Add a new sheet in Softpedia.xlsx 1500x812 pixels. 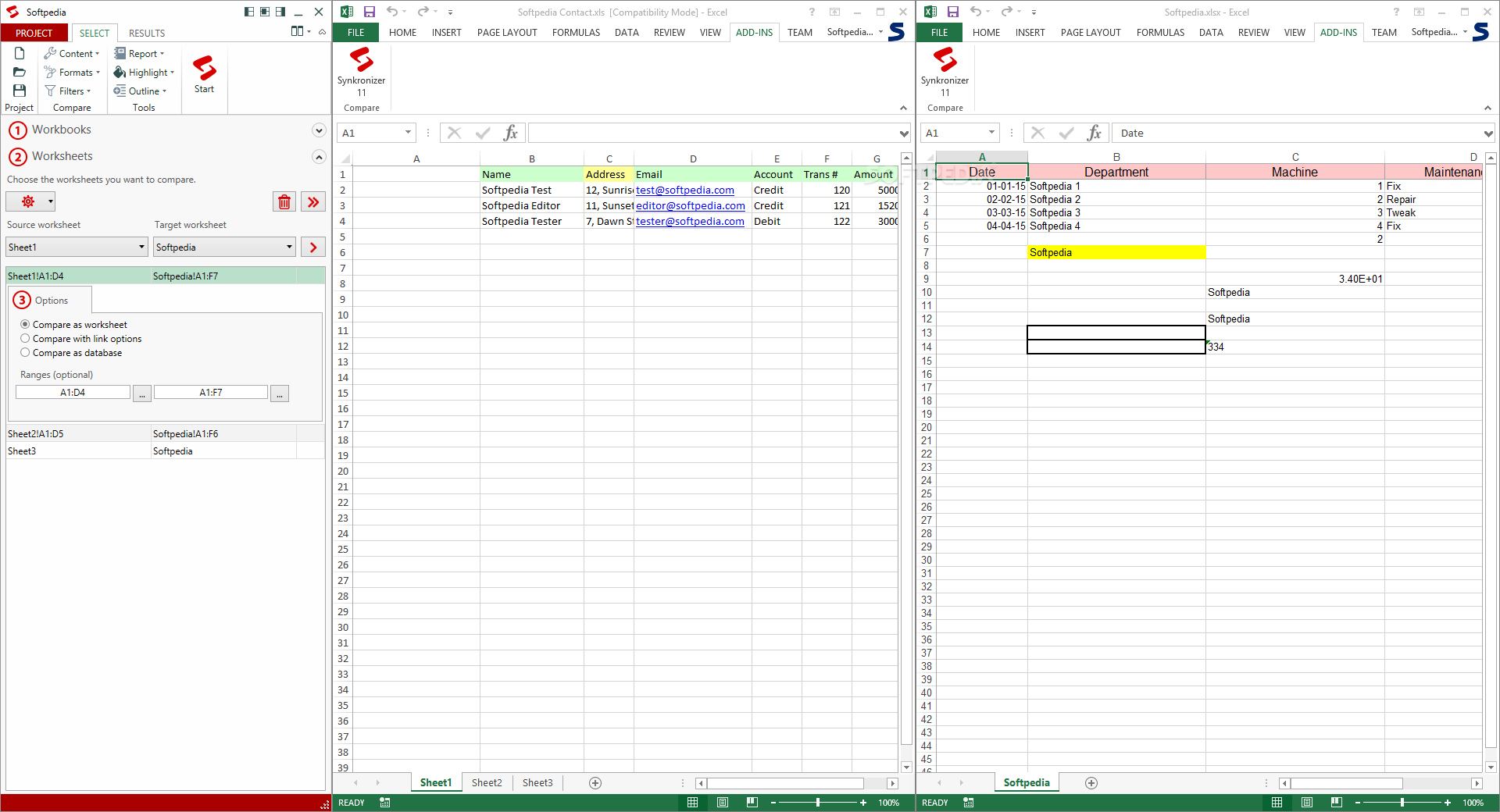(x=1091, y=782)
